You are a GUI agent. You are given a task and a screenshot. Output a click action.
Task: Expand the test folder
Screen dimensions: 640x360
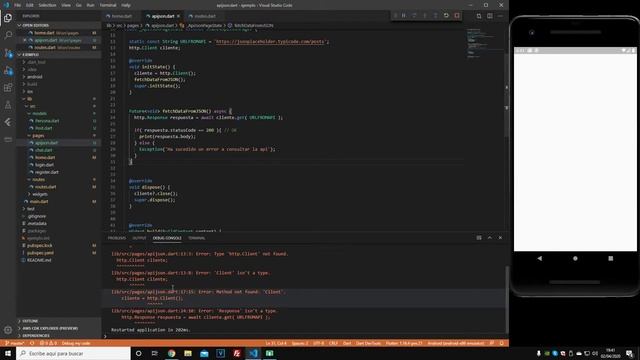pos(31,209)
